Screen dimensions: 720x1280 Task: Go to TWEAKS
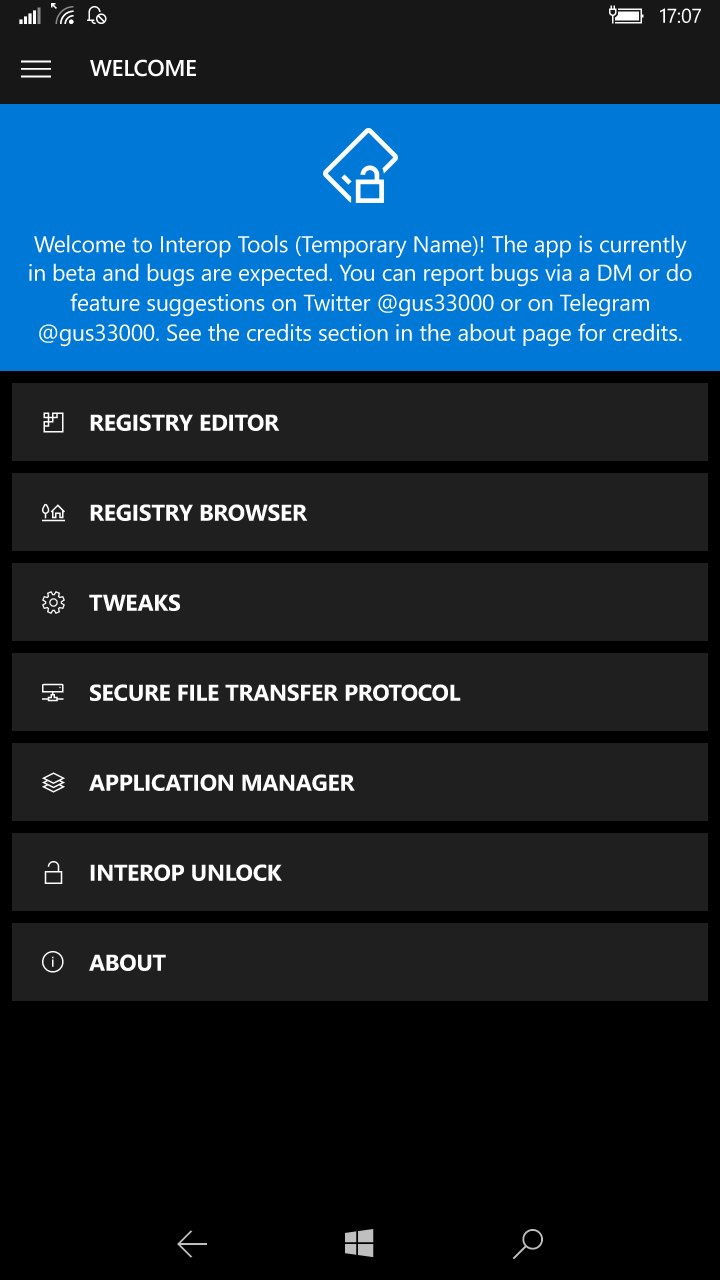(360, 602)
